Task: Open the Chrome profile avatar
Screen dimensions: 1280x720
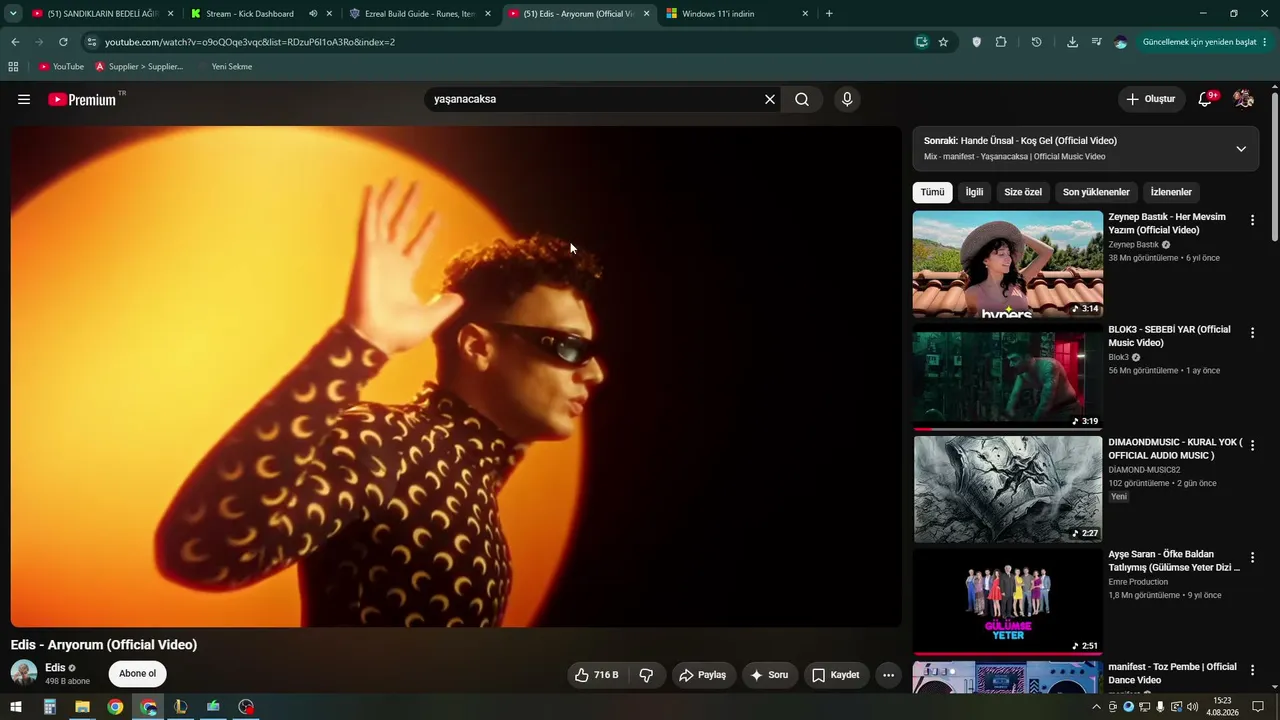Action: click(1121, 42)
